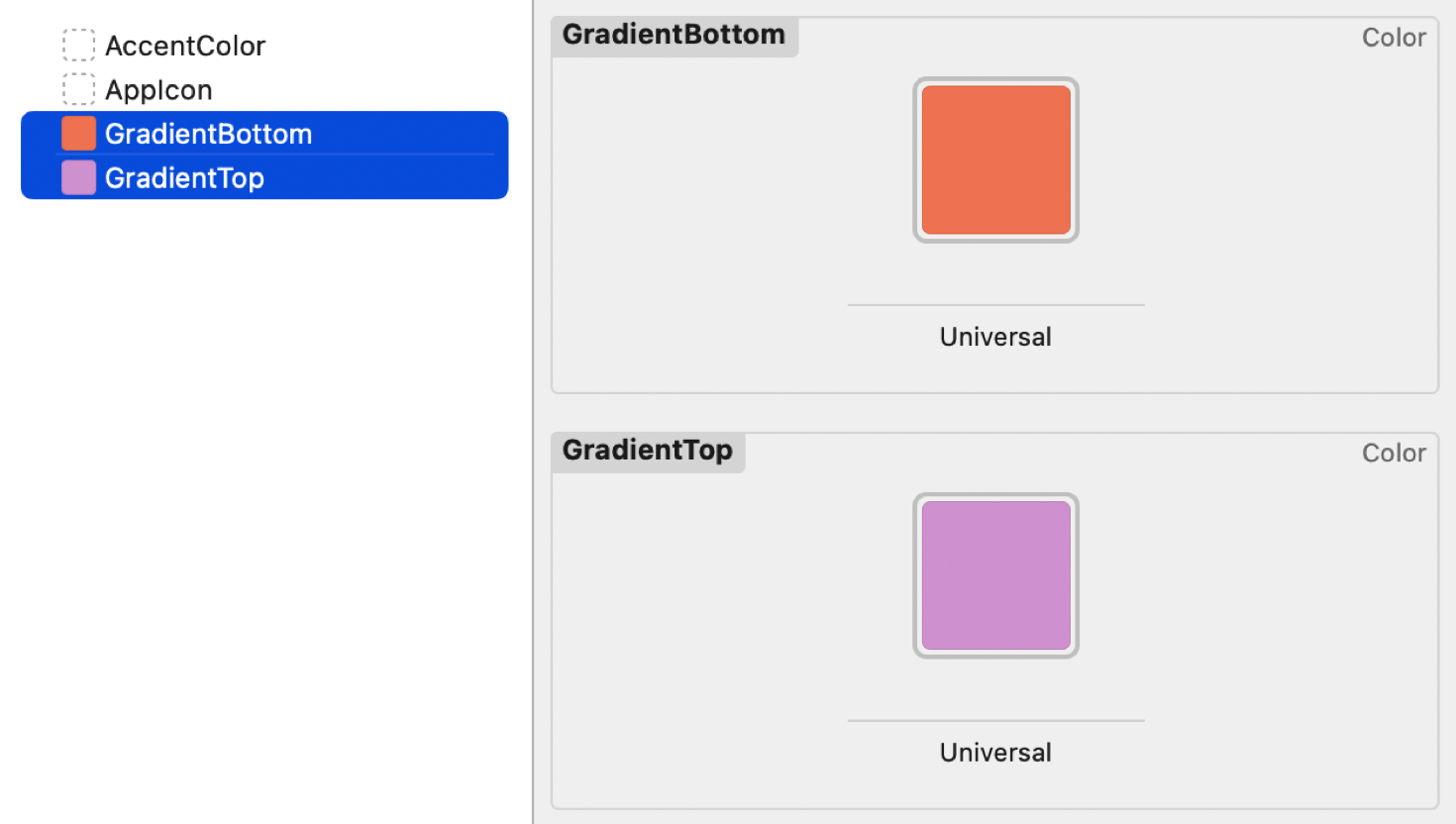This screenshot has height=824, width=1456.
Task: Click the Color label of GradientTop
Action: [1393, 452]
